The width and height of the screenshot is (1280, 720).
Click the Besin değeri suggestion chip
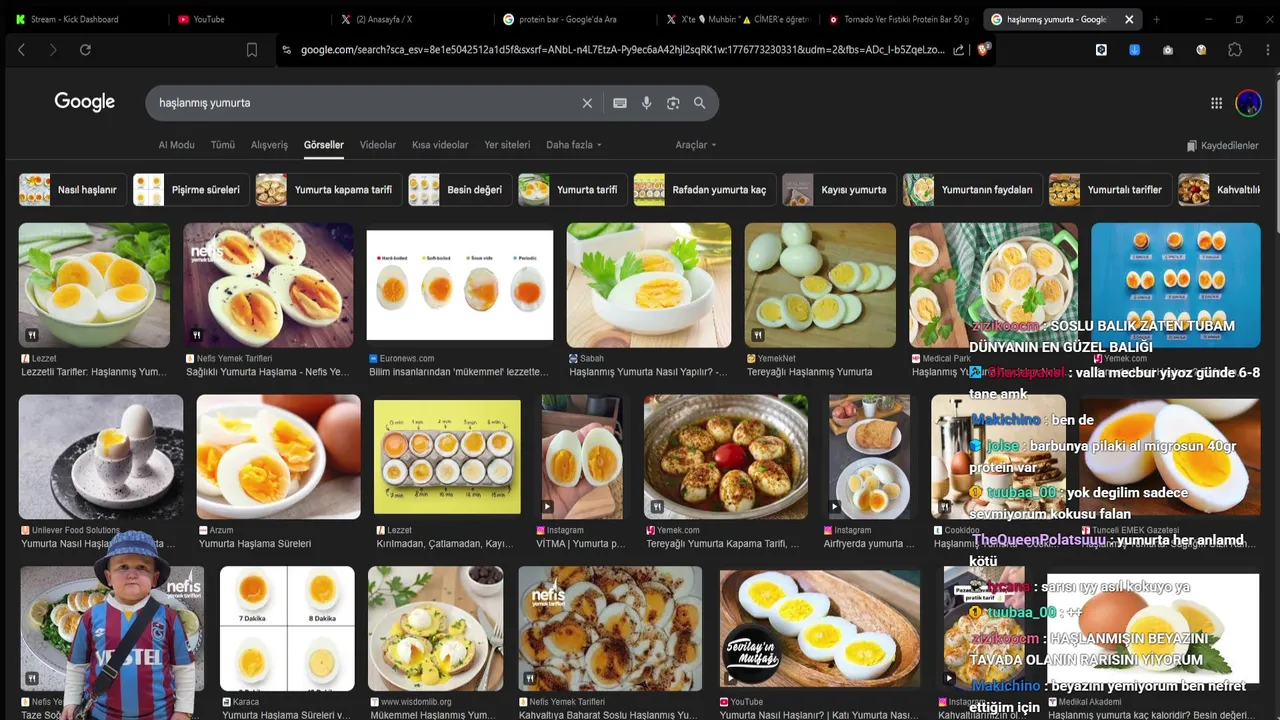click(x=460, y=190)
